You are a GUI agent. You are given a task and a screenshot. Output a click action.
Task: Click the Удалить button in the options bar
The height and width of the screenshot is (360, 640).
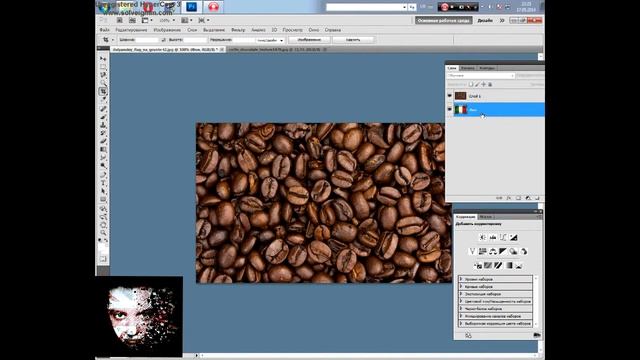[353, 40]
